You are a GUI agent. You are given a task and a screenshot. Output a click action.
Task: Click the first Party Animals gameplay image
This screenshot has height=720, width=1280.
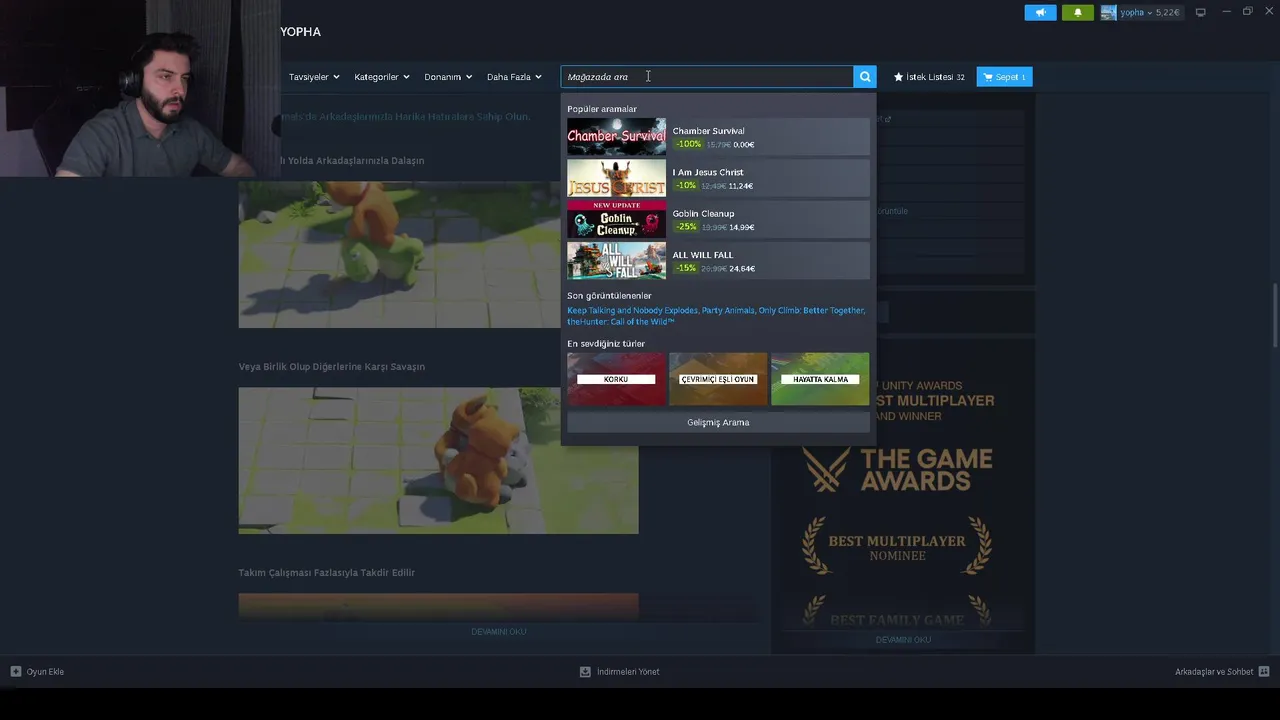[x=400, y=254]
